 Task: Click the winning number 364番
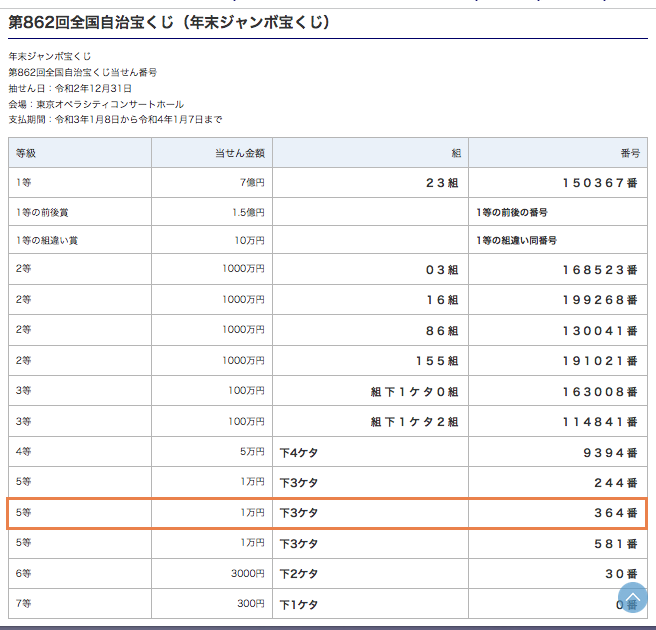point(615,513)
